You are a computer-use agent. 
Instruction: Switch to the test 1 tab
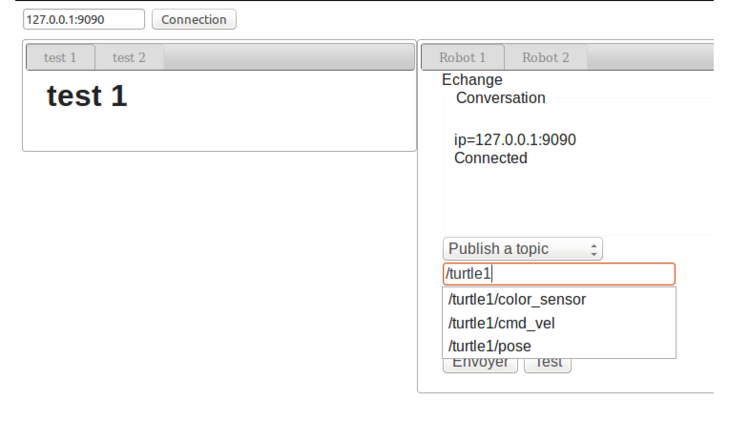pos(60,57)
